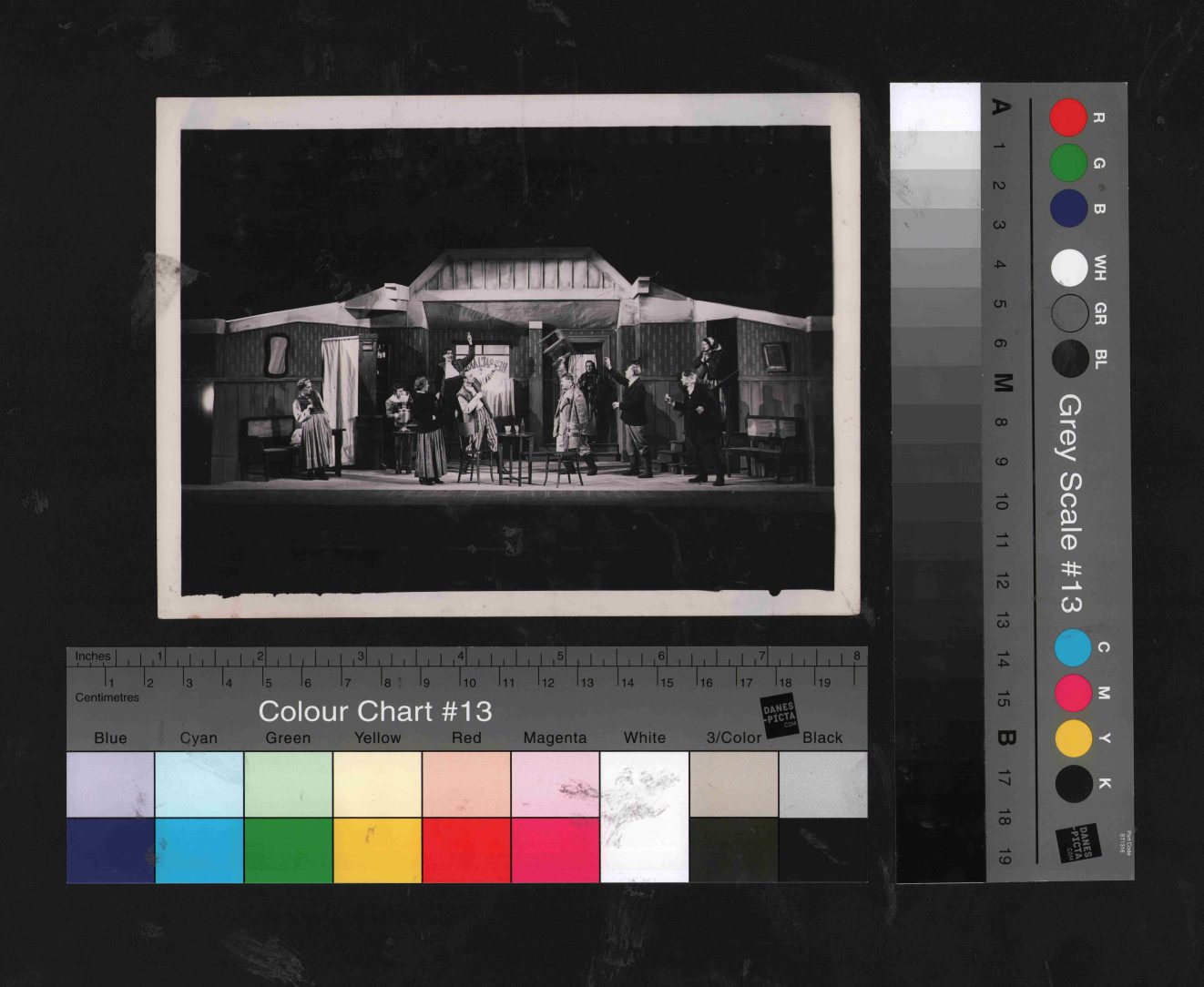Image resolution: width=1204 pixels, height=987 pixels.
Task: Select the green circle labeled G
Action: pos(1067,163)
